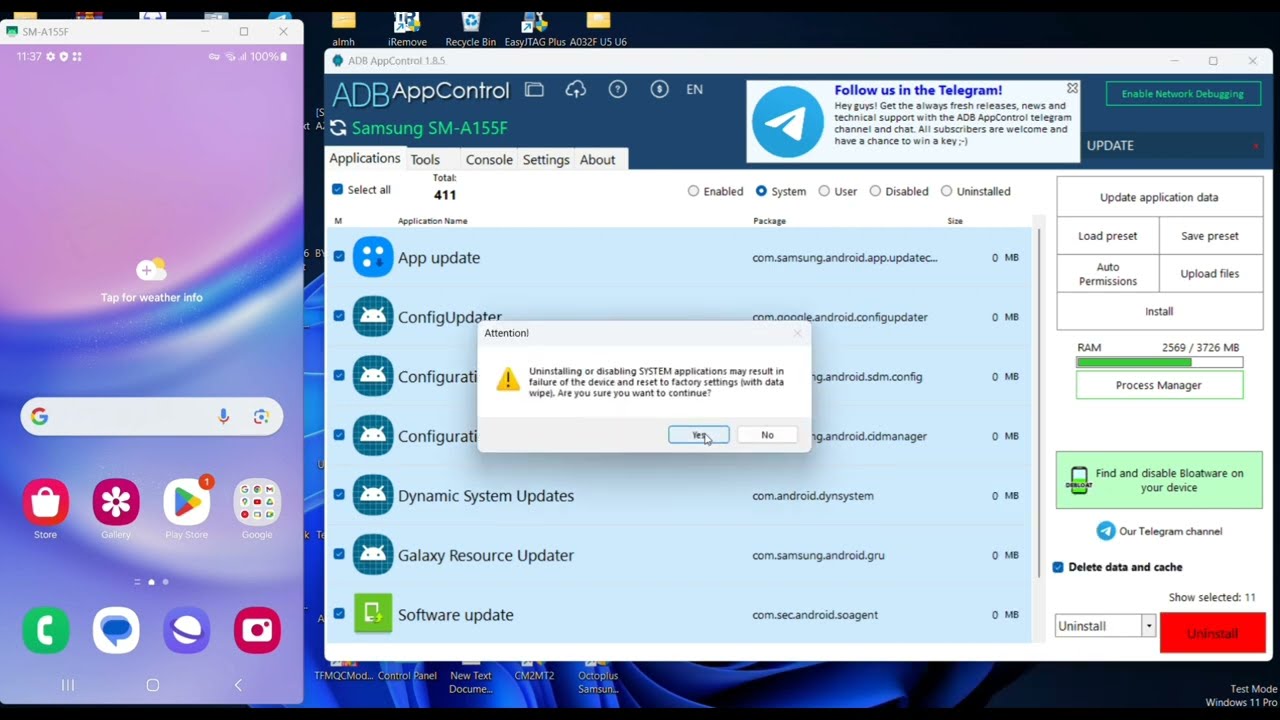
Task: Change language via EN label
Action: (694, 90)
